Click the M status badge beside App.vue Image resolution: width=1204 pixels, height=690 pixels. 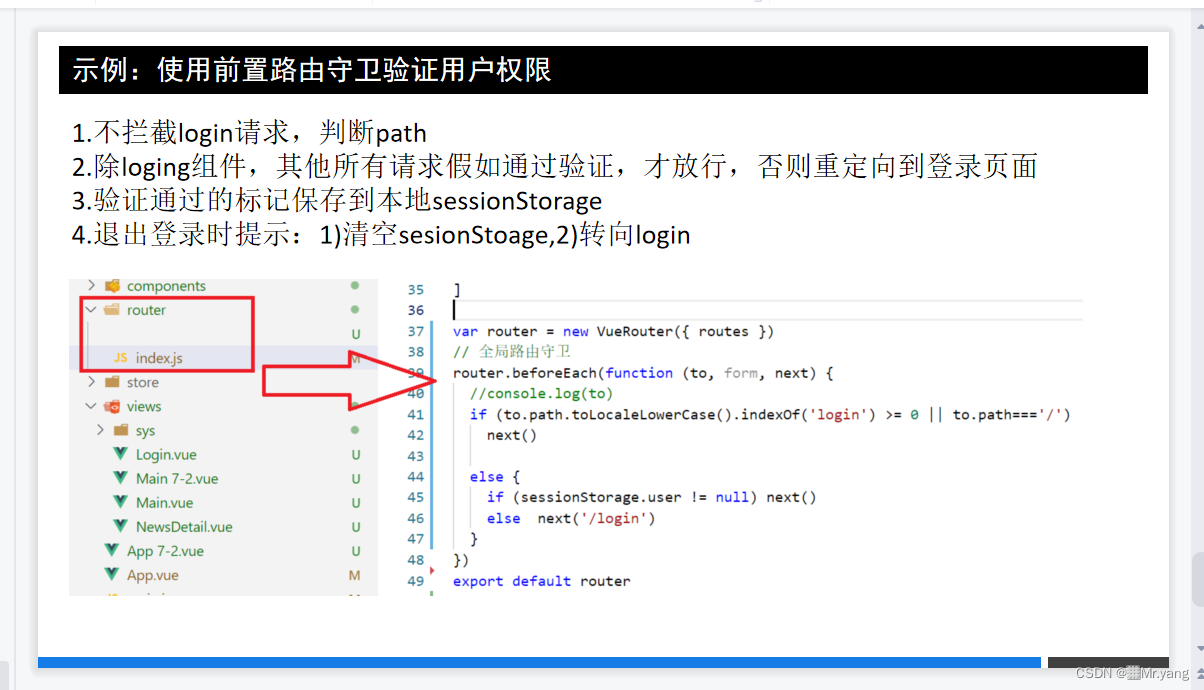(x=355, y=575)
